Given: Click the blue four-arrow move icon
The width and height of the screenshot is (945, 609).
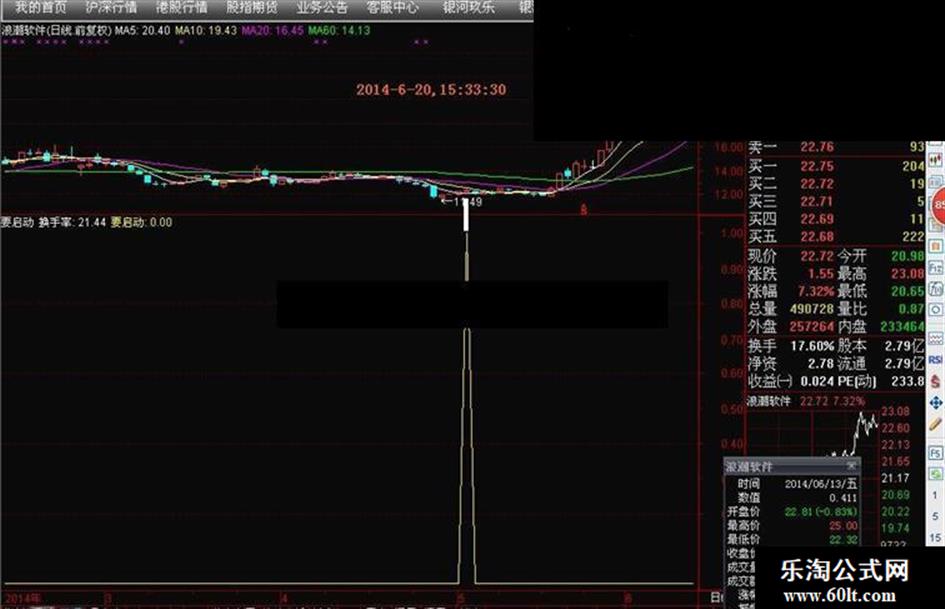Looking at the screenshot, I should coord(935,402).
